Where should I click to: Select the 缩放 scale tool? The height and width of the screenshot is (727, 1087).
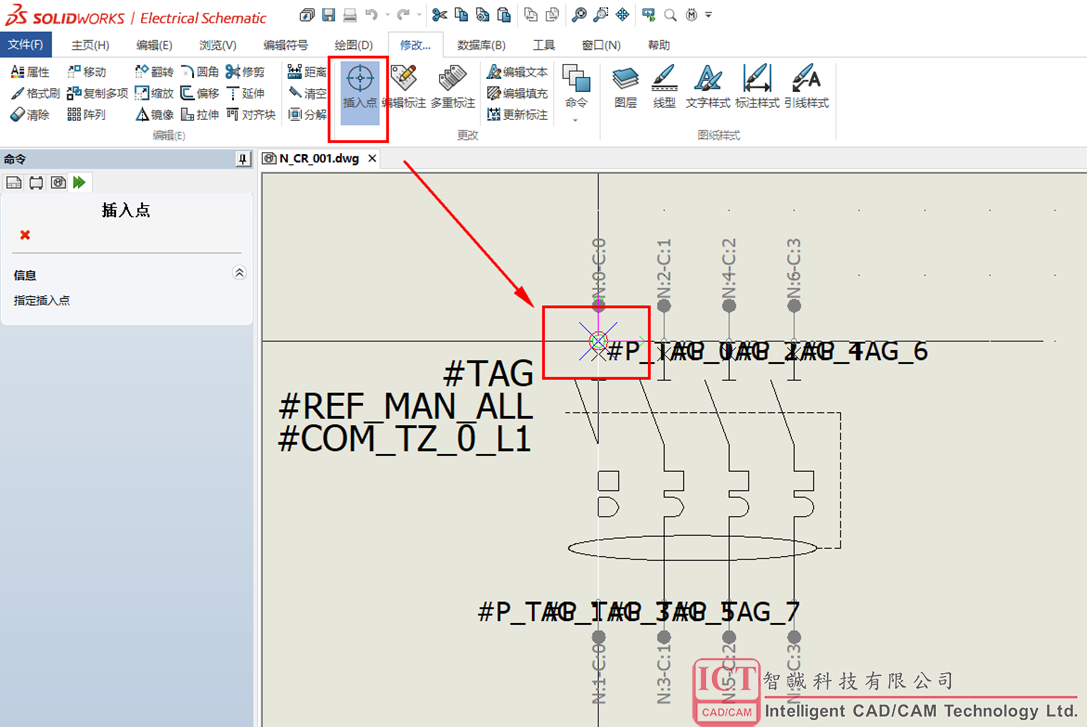point(154,93)
